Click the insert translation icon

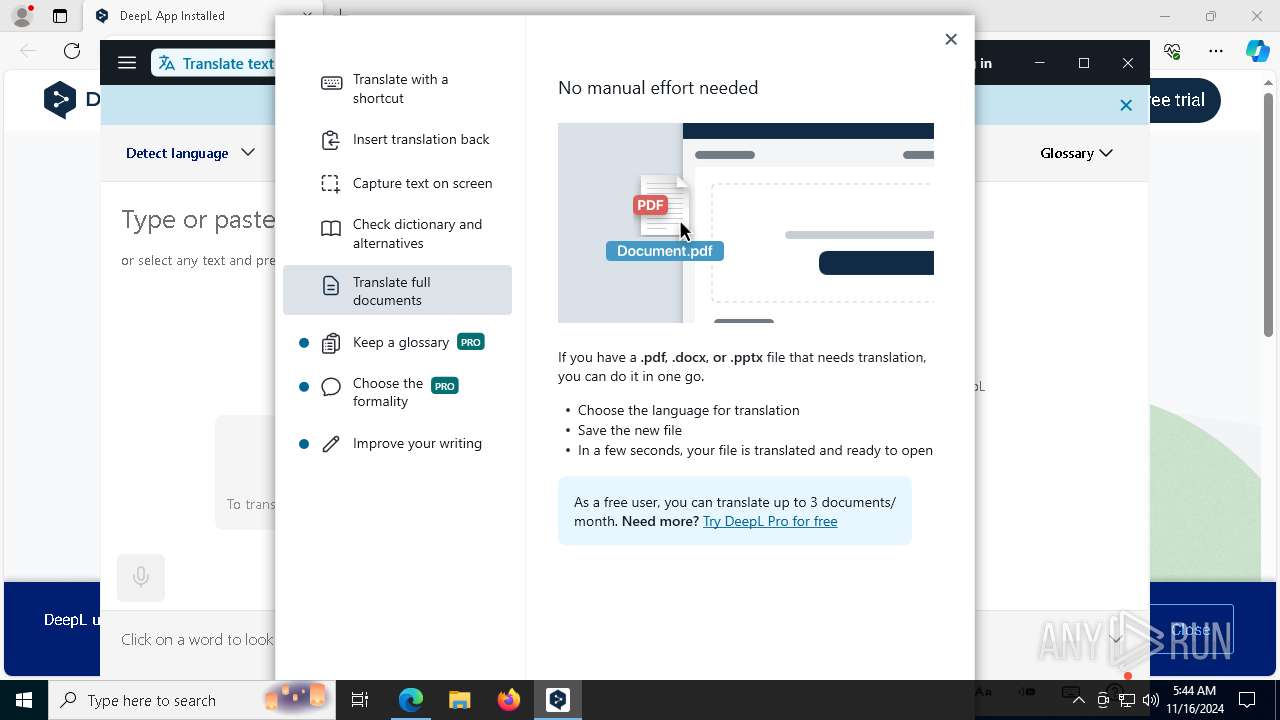point(331,140)
